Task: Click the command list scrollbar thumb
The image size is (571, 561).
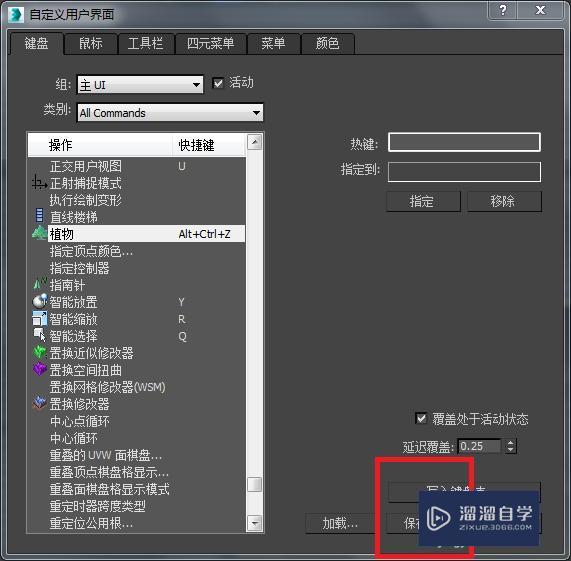Action: [x=254, y=485]
